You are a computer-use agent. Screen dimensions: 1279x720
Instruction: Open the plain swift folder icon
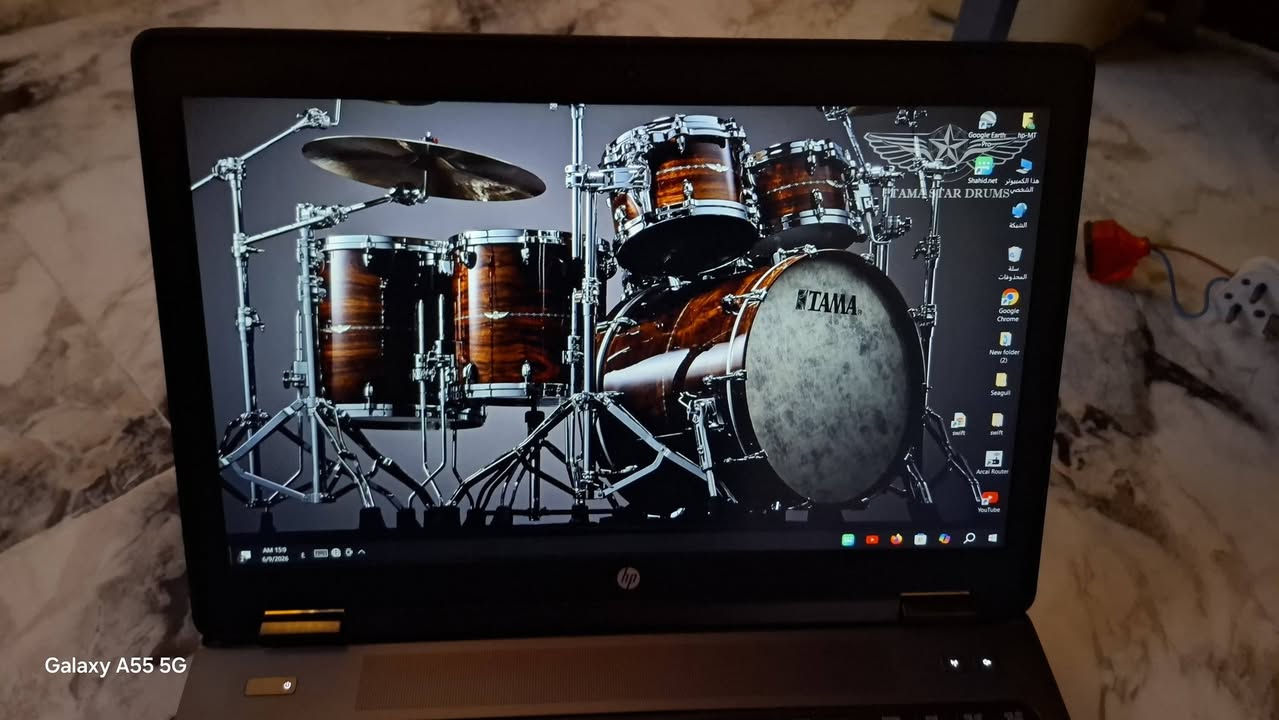(x=997, y=424)
